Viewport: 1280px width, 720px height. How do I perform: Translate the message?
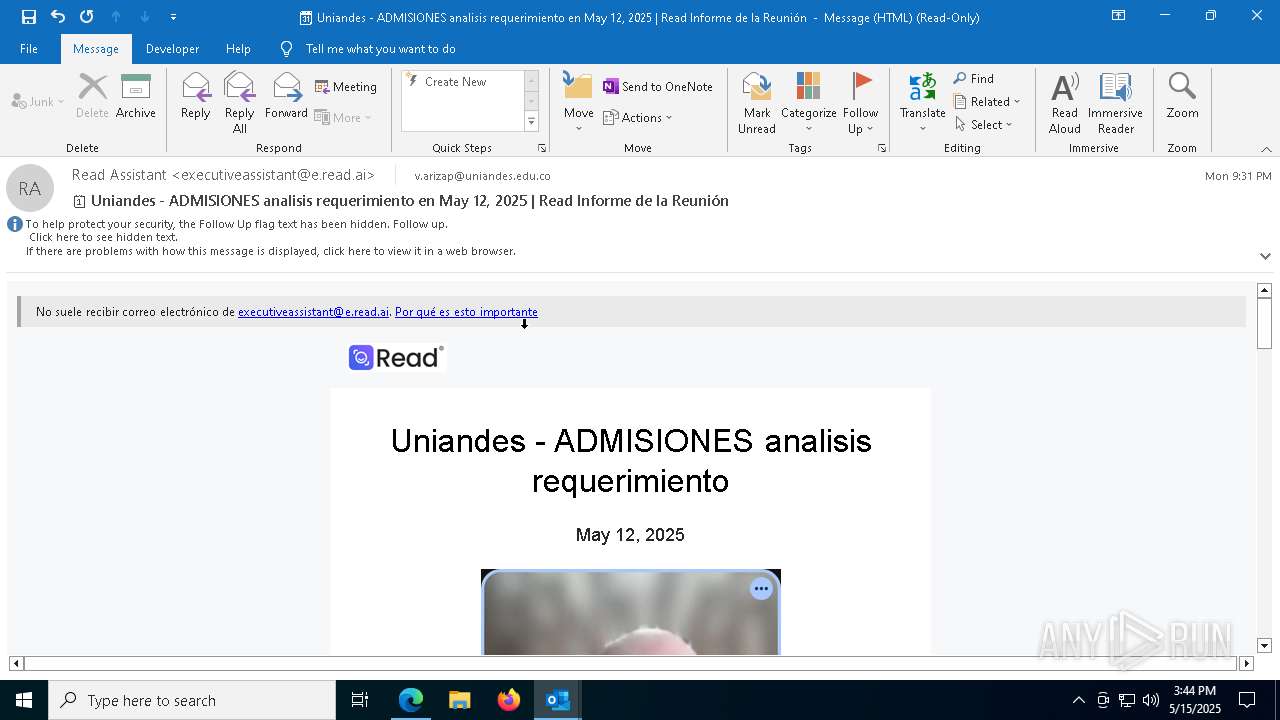(x=923, y=102)
